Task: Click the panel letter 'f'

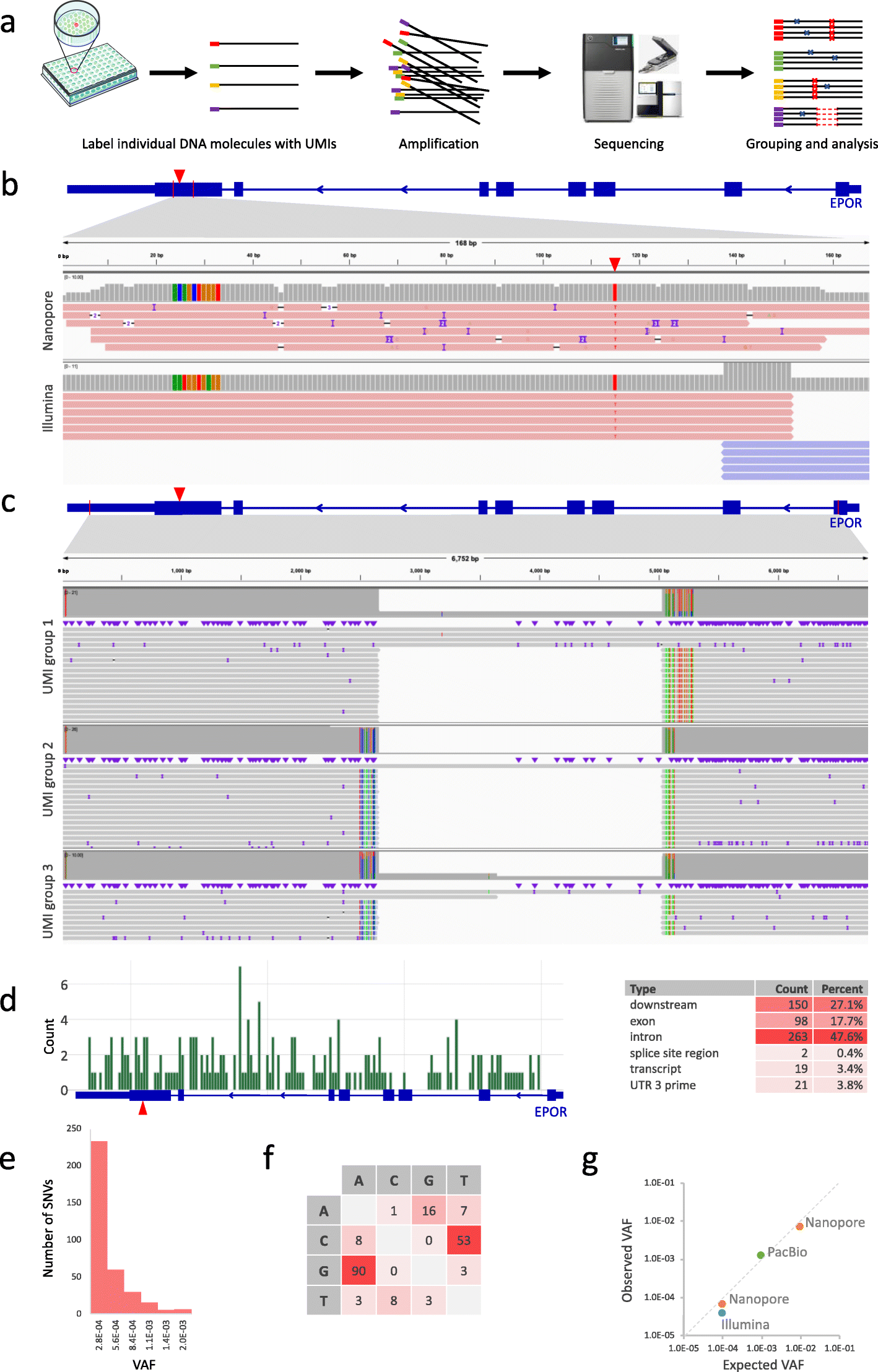Action: tap(269, 1156)
